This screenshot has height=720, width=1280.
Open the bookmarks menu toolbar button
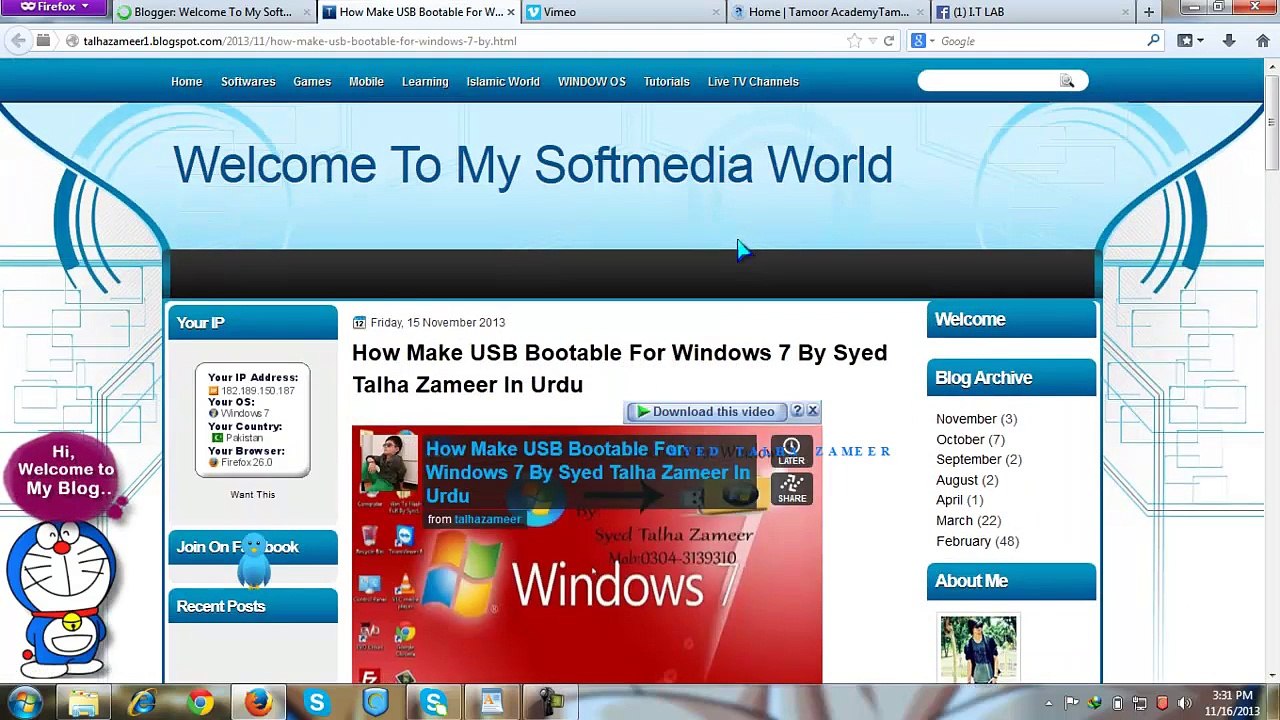(1189, 41)
